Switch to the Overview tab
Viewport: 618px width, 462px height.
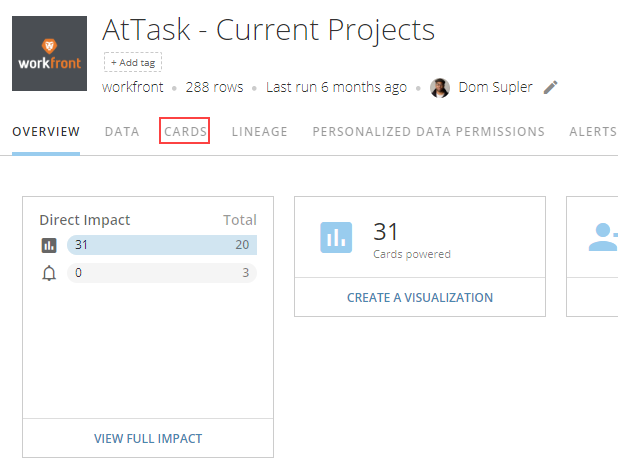(x=46, y=131)
